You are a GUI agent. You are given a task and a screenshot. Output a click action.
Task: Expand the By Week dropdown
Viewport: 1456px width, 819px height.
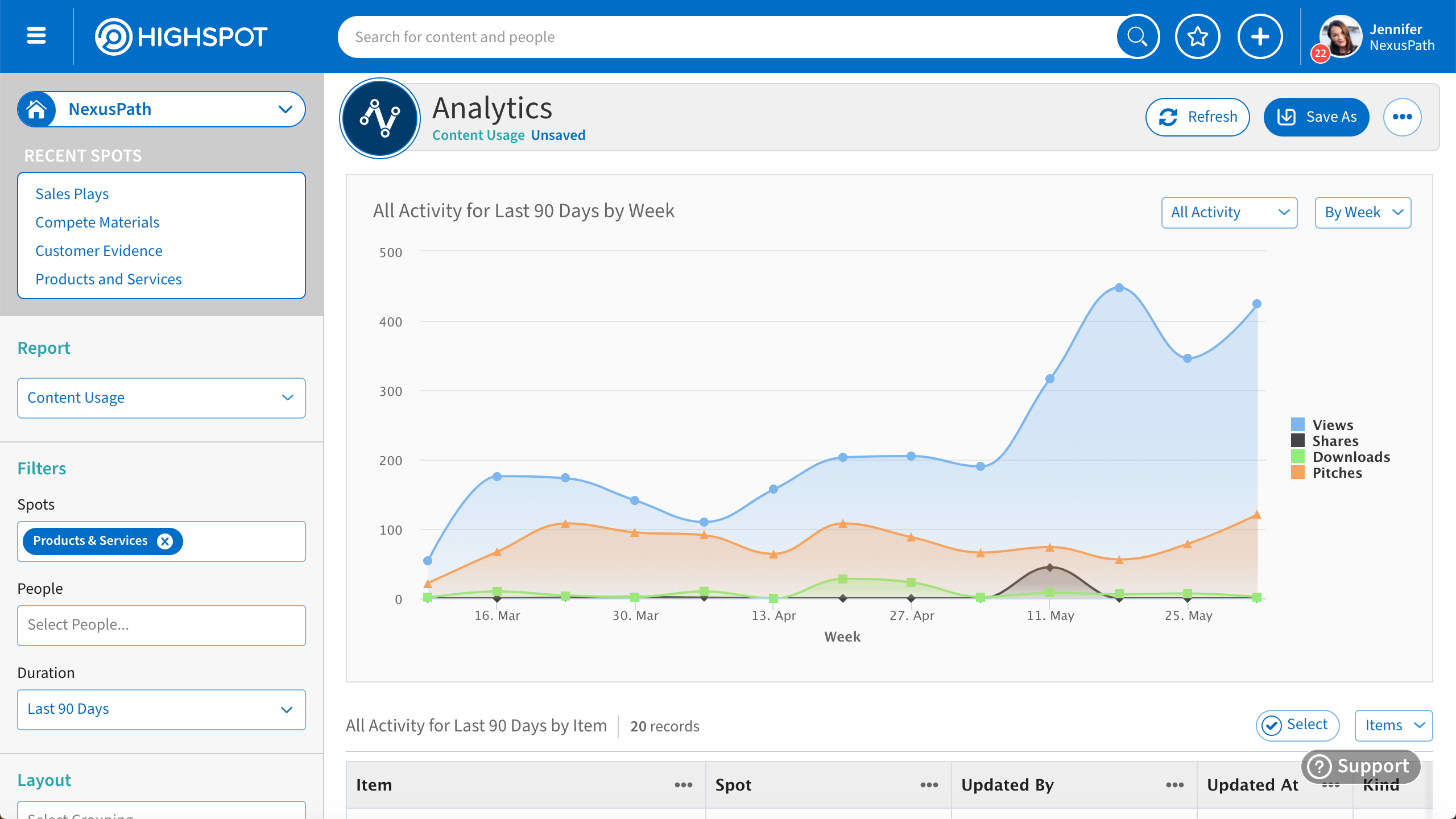pyautogui.click(x=1363, y=212)
